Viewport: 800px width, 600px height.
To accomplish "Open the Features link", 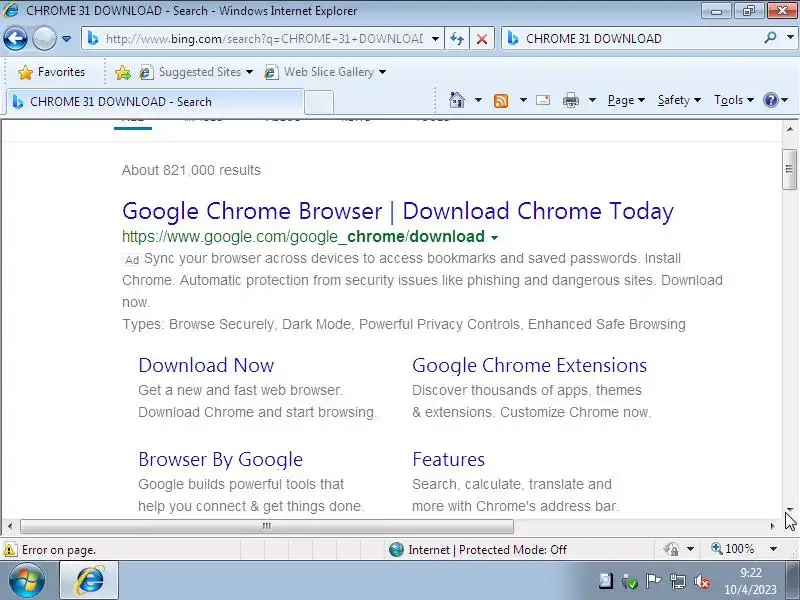I will (x=448, y=460).
